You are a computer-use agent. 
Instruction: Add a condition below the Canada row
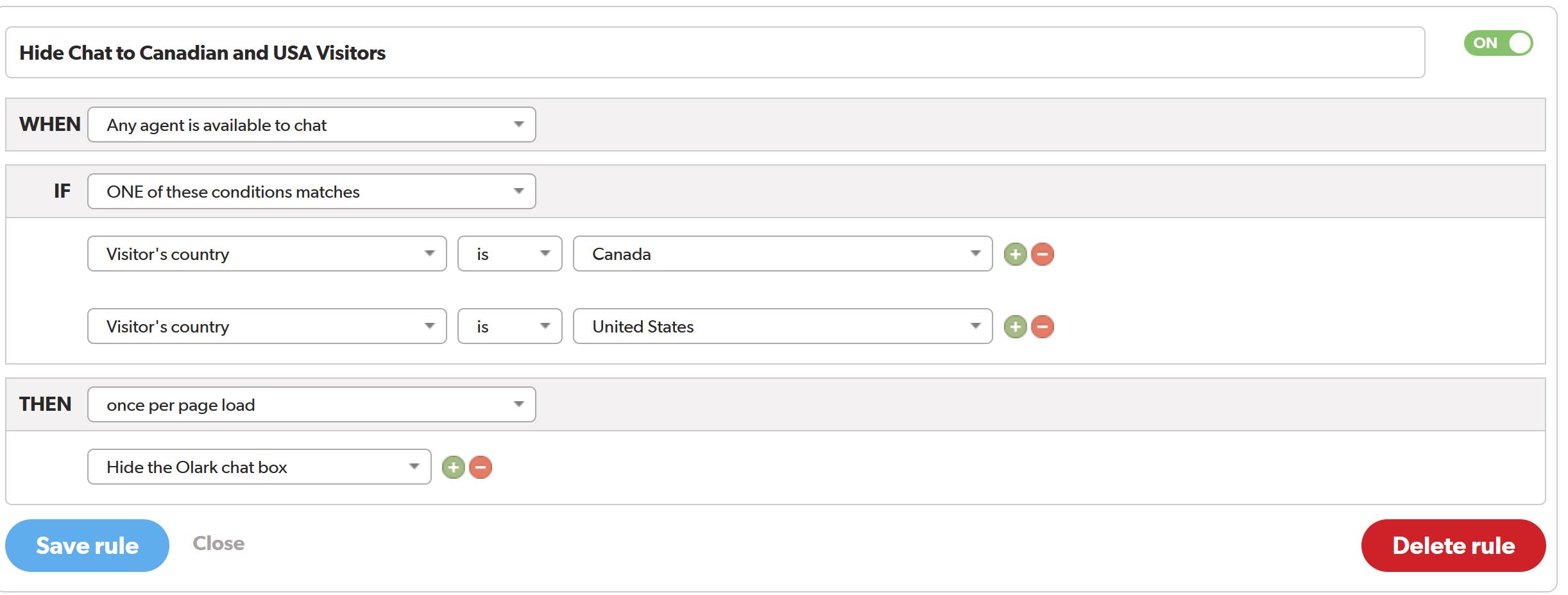tap(1016, 254)
